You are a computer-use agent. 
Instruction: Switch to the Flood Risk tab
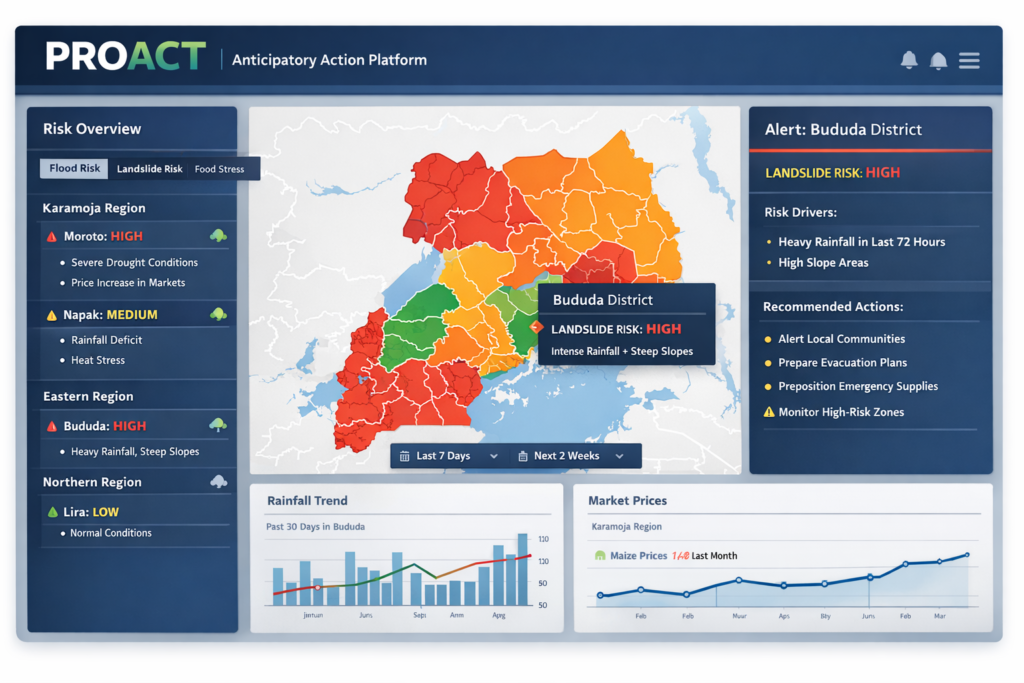tap(75, 169)
